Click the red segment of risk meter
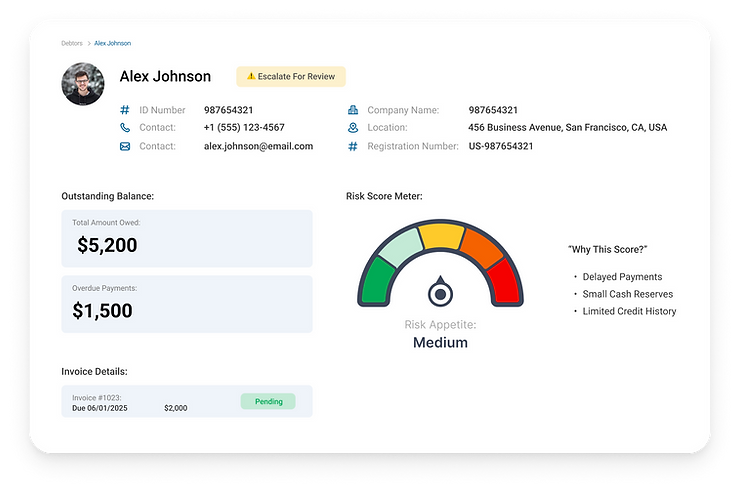The width and height of the screenshot is (740, 493). (504, 281)
